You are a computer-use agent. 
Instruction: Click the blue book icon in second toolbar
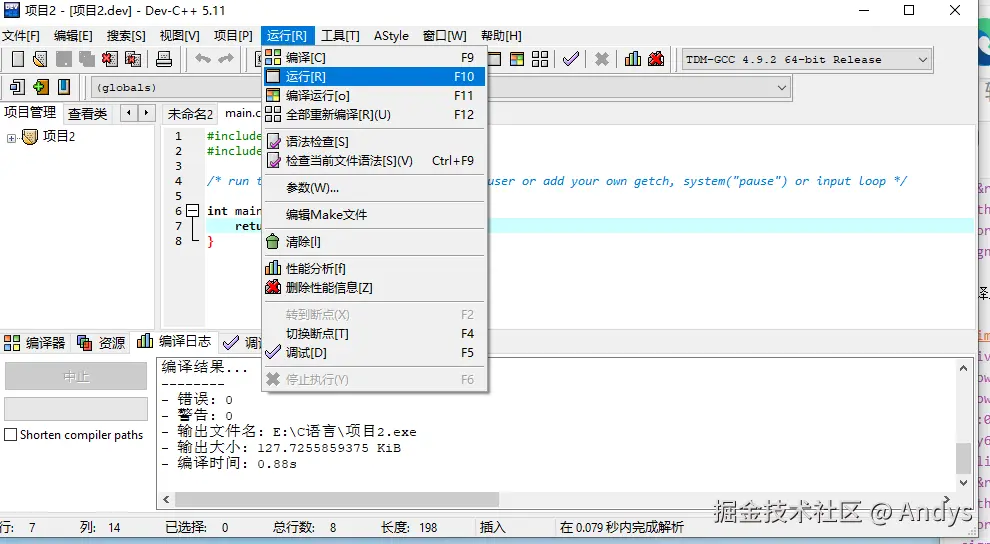[64, 86]
